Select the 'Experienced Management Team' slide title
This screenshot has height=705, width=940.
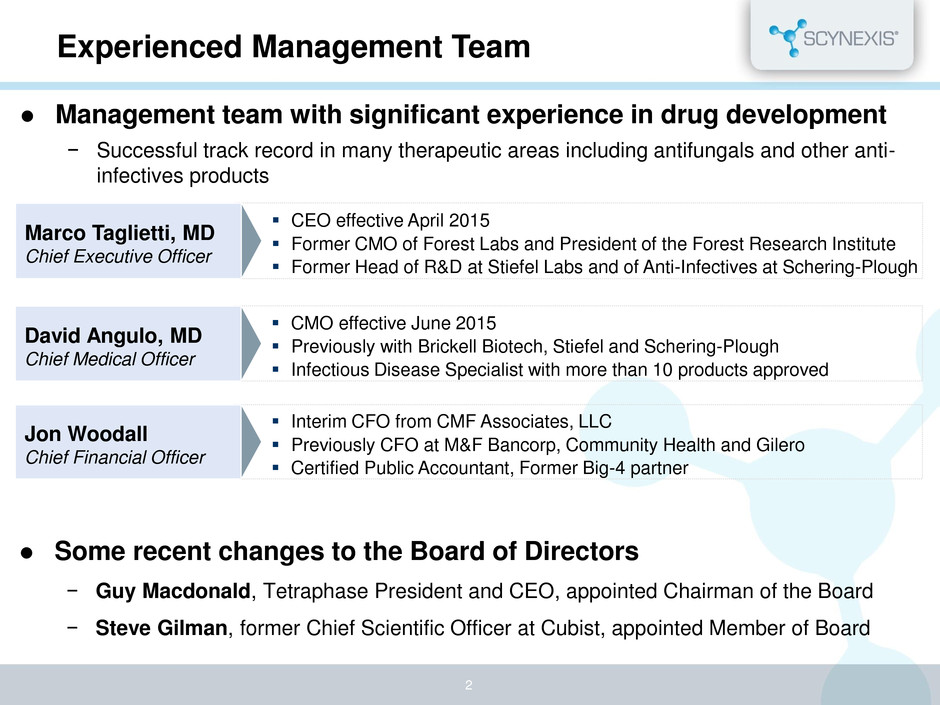[x=293, y=45]
